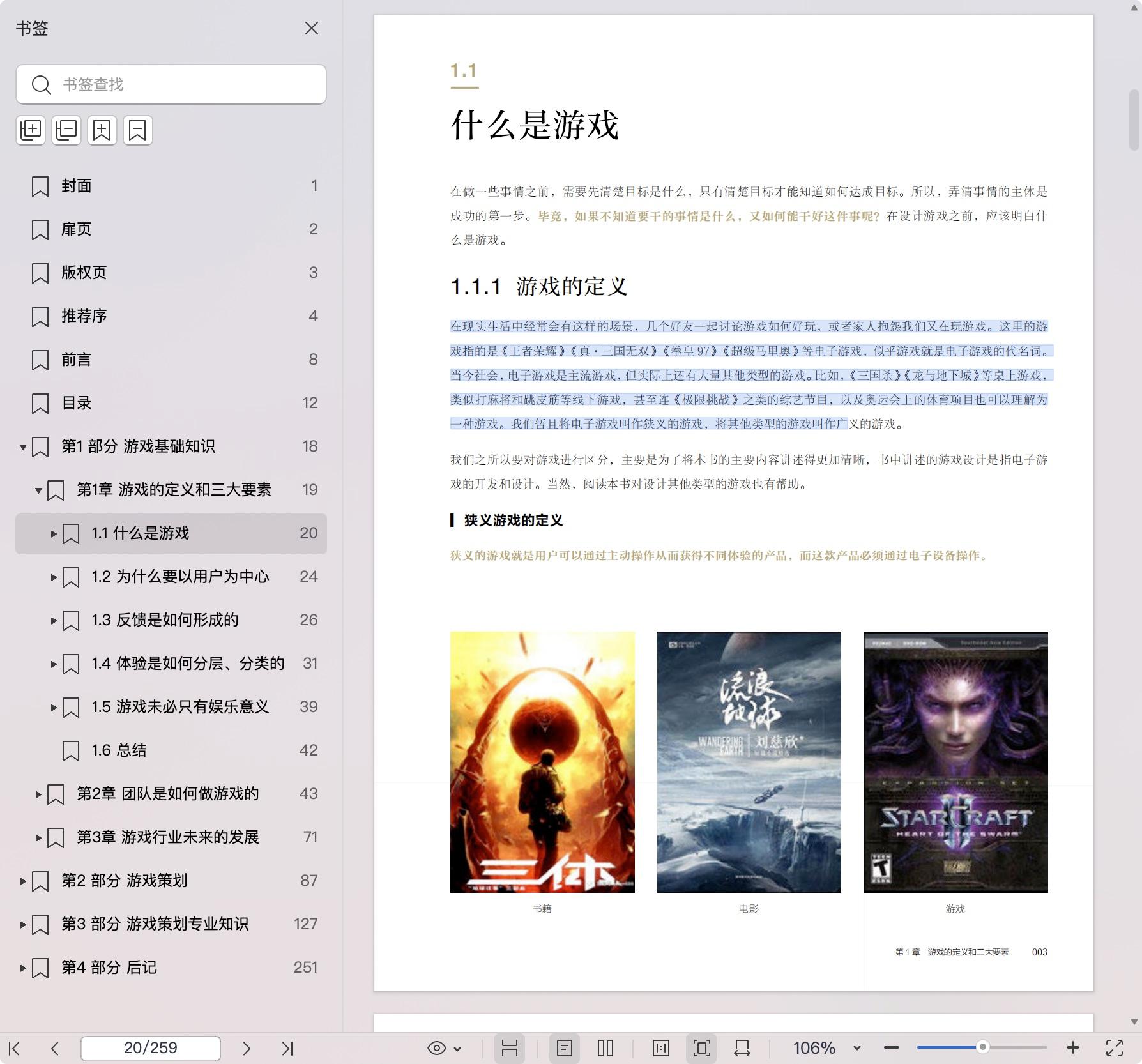Expand 1.1 什么是游戏 arrow
Viewport: 1142px width, 1064px height.
pyautogui.click(x=54, y=534)
